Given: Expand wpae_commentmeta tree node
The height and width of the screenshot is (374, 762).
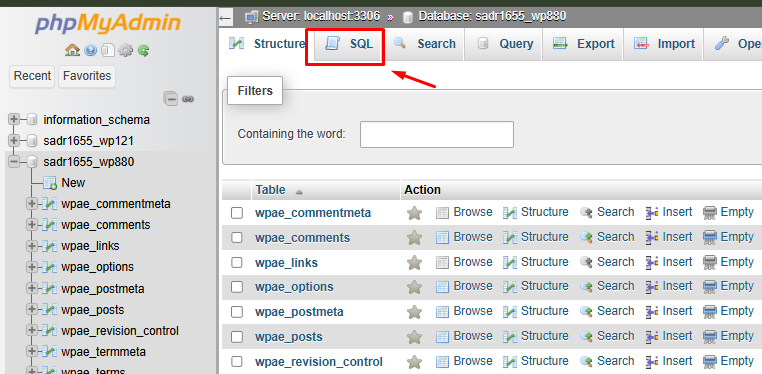Looking at the screenshot, I should (32, 204).
